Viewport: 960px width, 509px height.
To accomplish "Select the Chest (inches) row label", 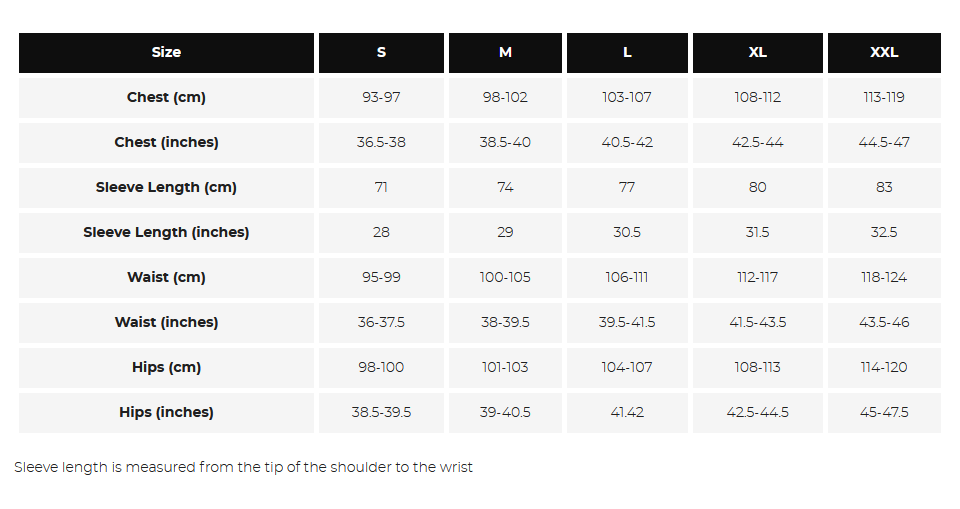I will (x=166, y=143).
